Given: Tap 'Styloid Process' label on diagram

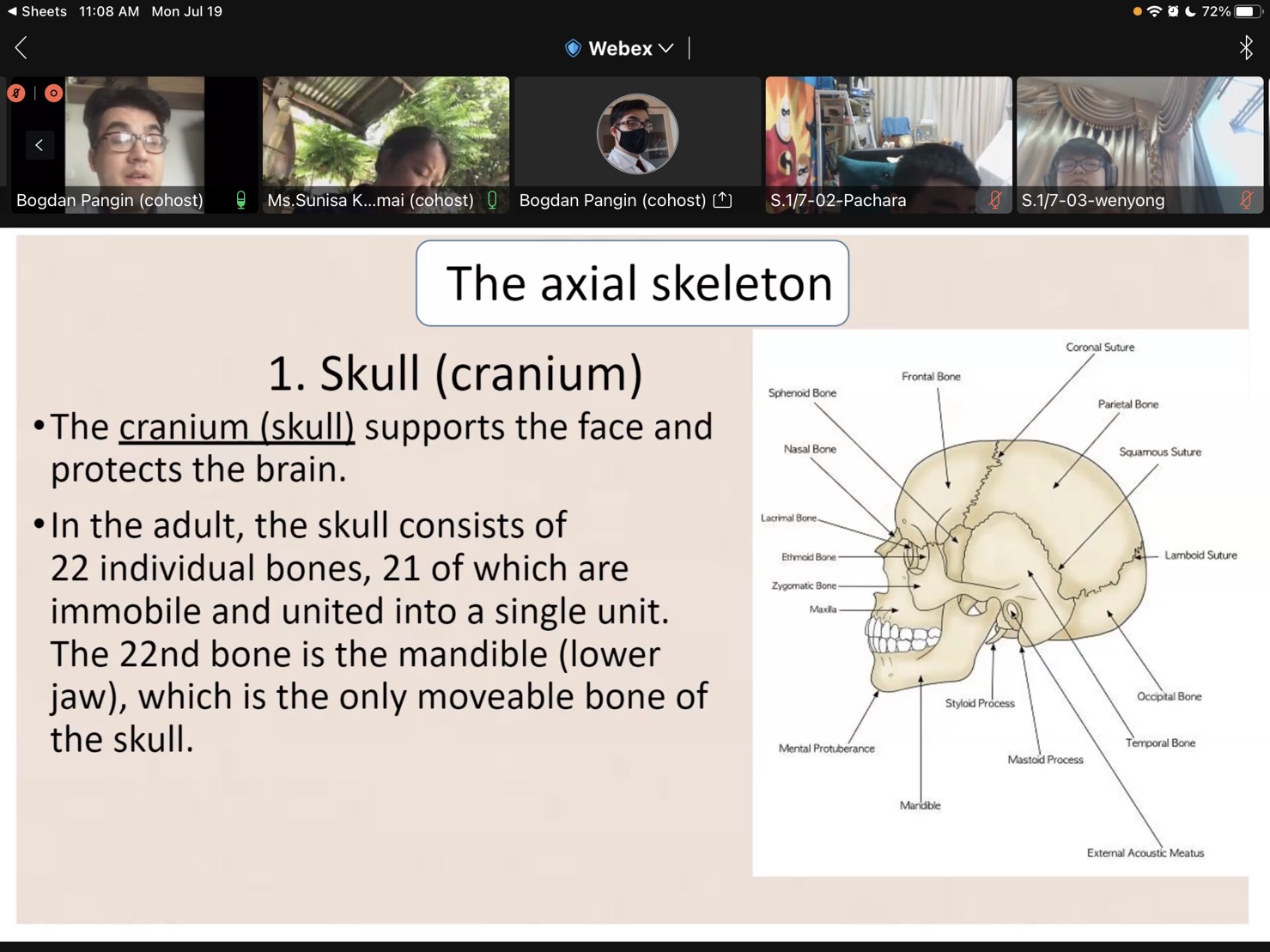Looking at the screenshot, I should point(980,703).
